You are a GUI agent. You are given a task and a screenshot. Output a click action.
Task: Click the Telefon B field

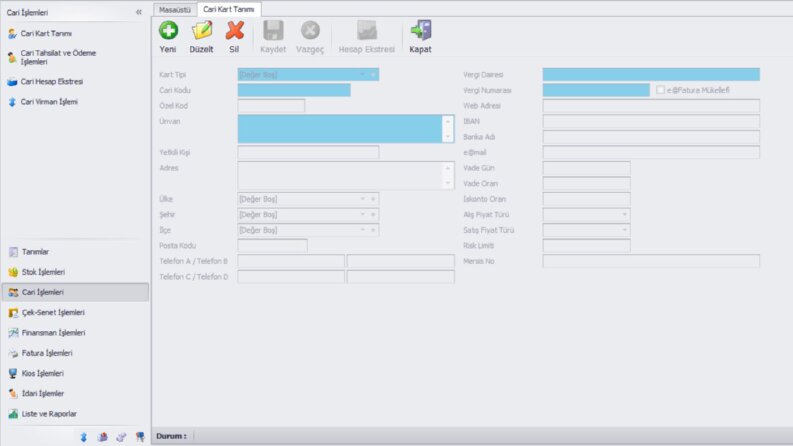[401, 261]
